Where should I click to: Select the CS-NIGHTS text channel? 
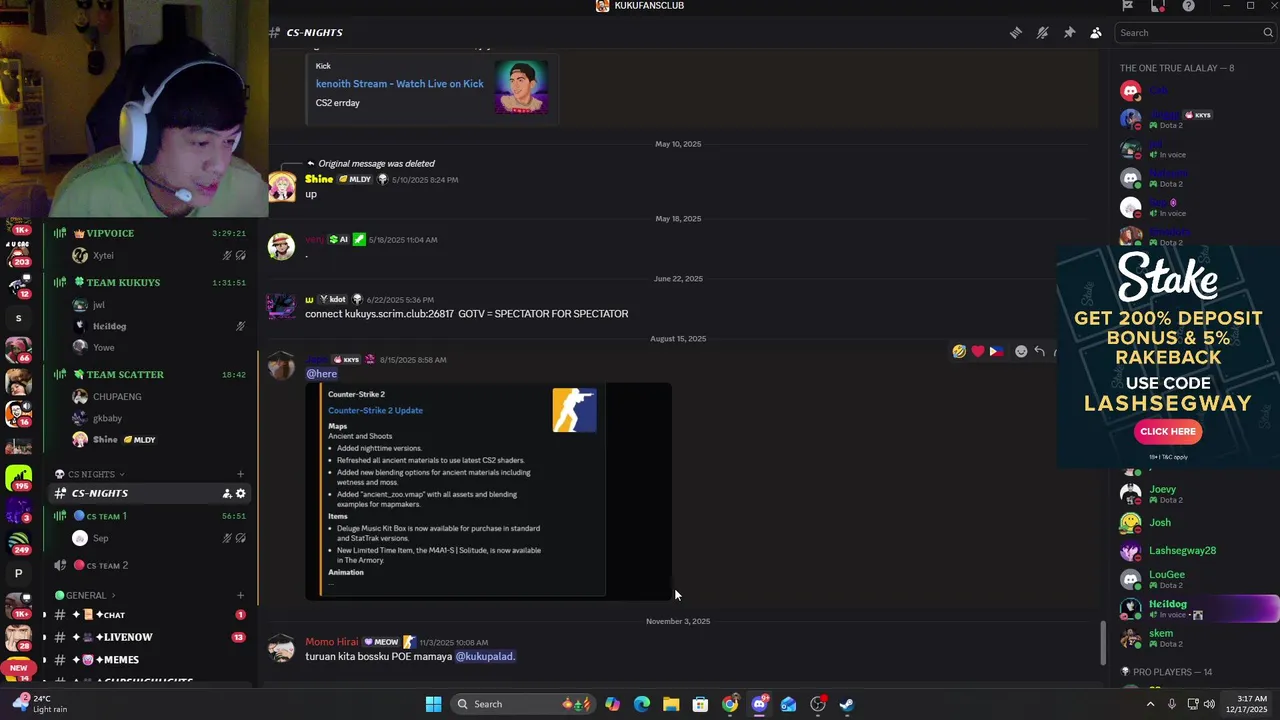coord(150,493)
